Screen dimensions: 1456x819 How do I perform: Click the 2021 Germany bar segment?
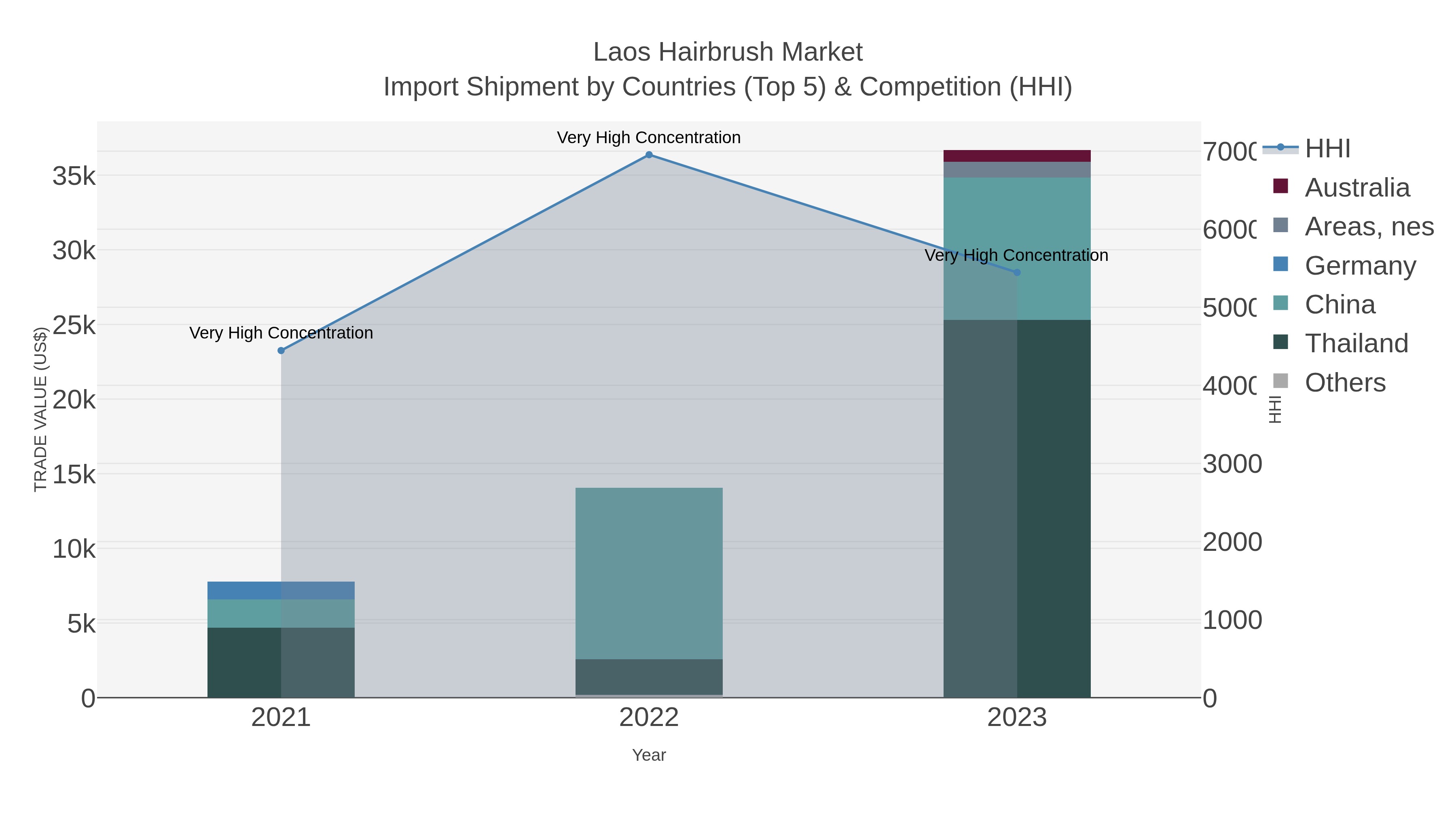click(x=281, y=590)
